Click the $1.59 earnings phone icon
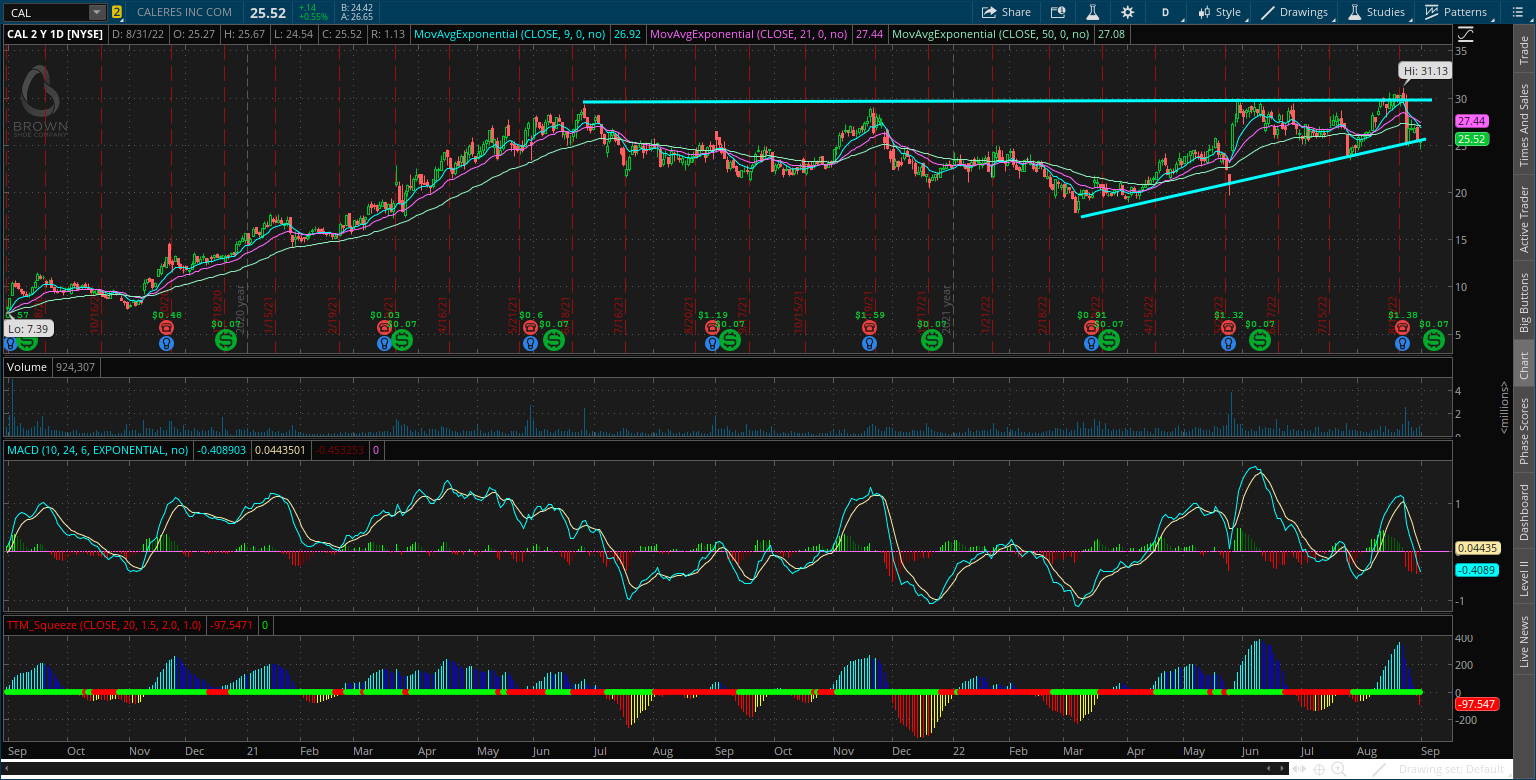 pyautogui.click(x=870, y=327)
